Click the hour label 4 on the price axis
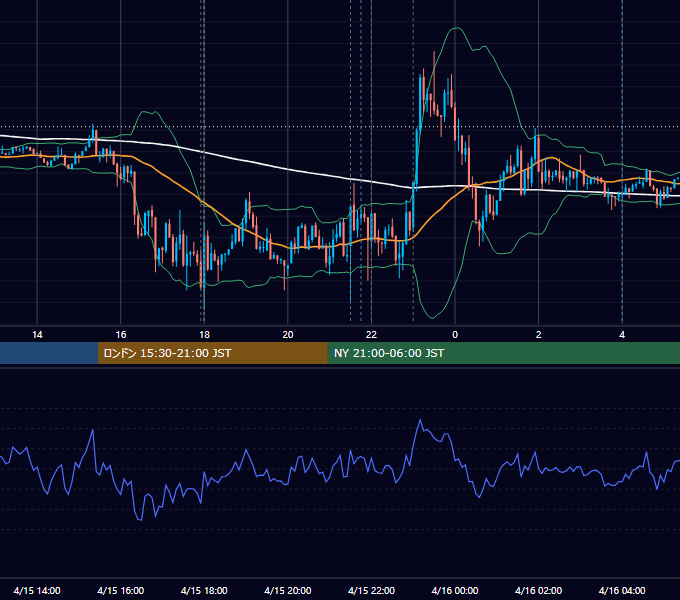Viewport: 680px width, 600px height. click(x=622, y=335)
